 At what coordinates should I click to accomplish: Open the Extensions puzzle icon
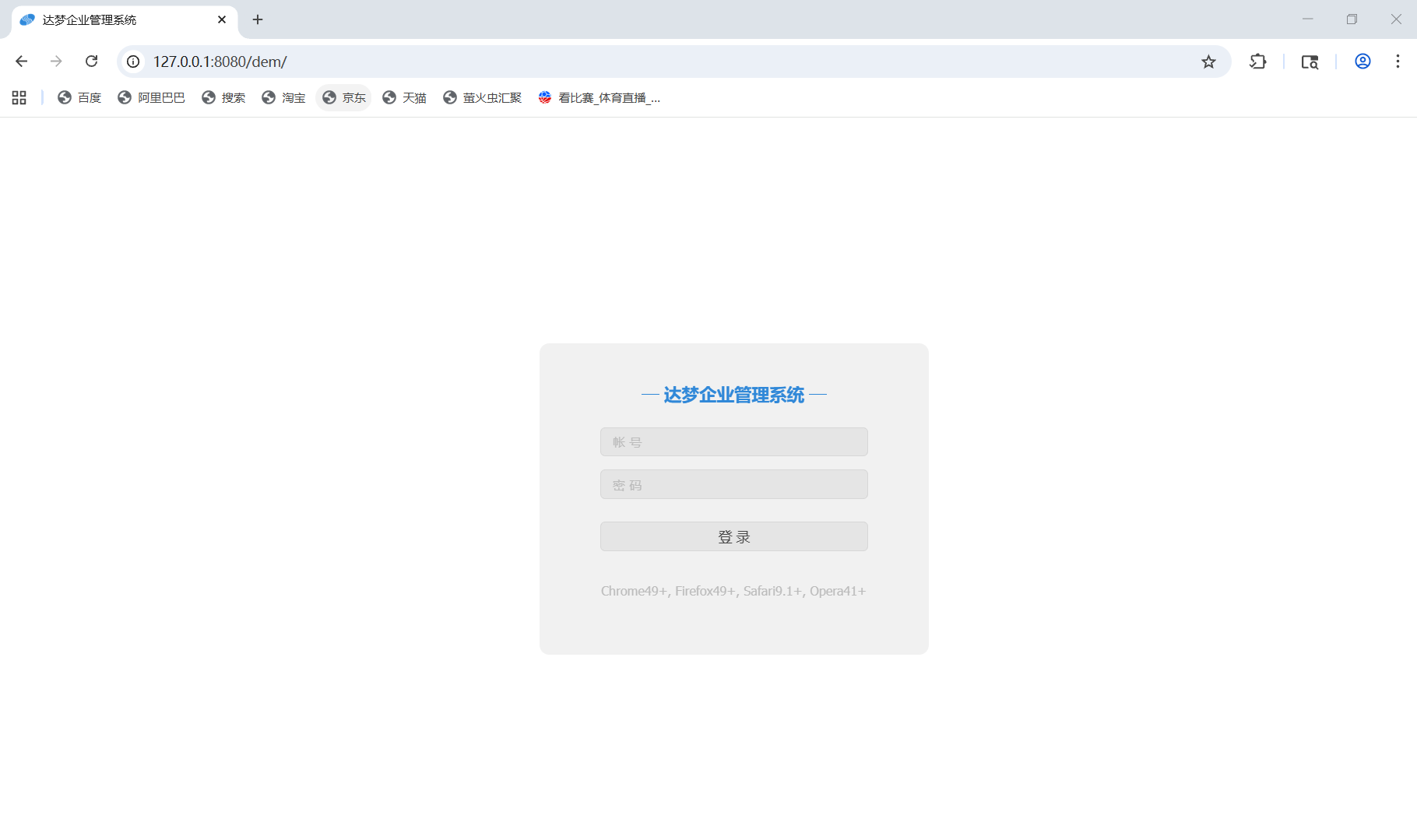(x=1258, y=62)
